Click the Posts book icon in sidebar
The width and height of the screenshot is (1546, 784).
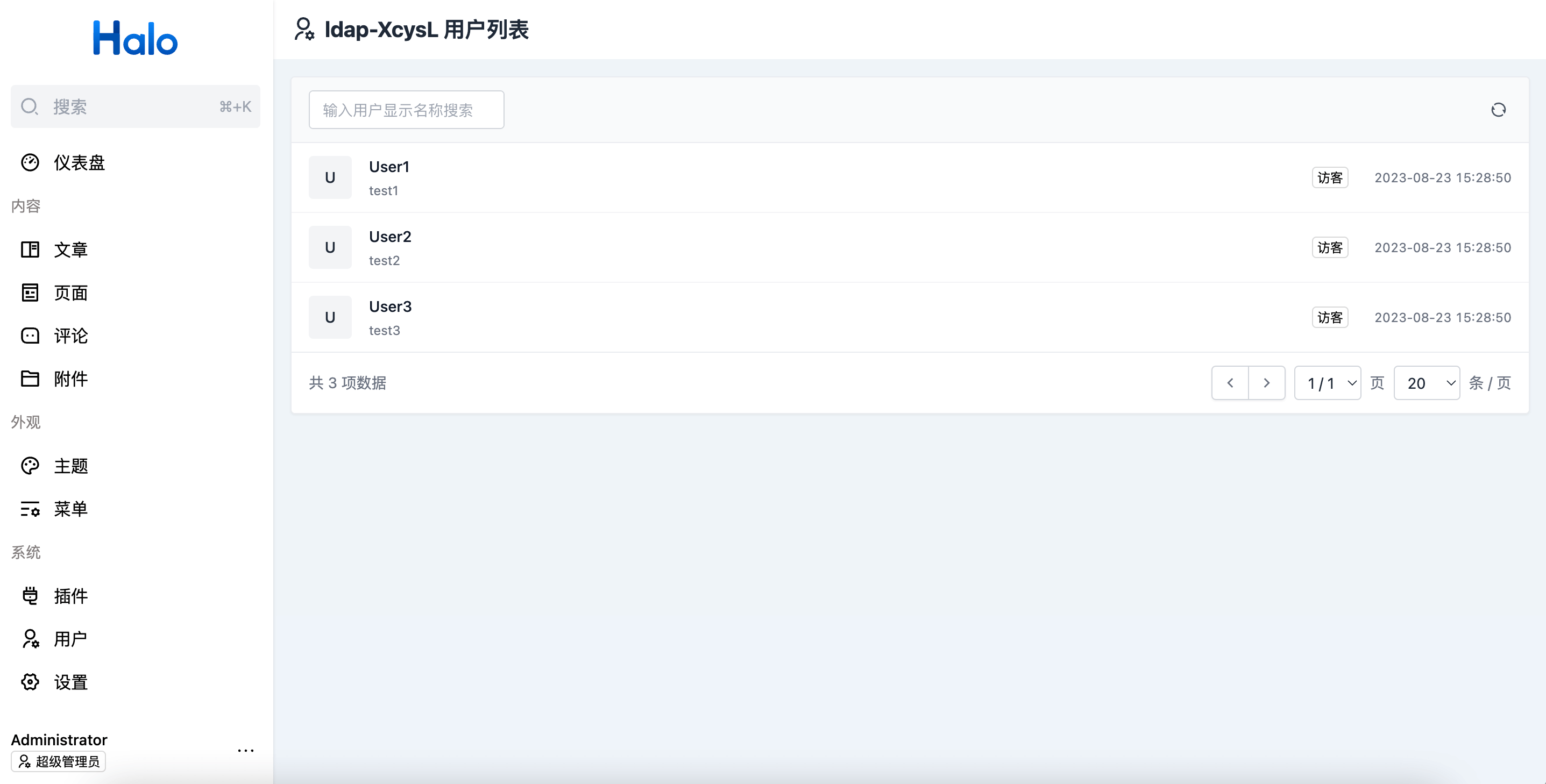pos(30,250)
